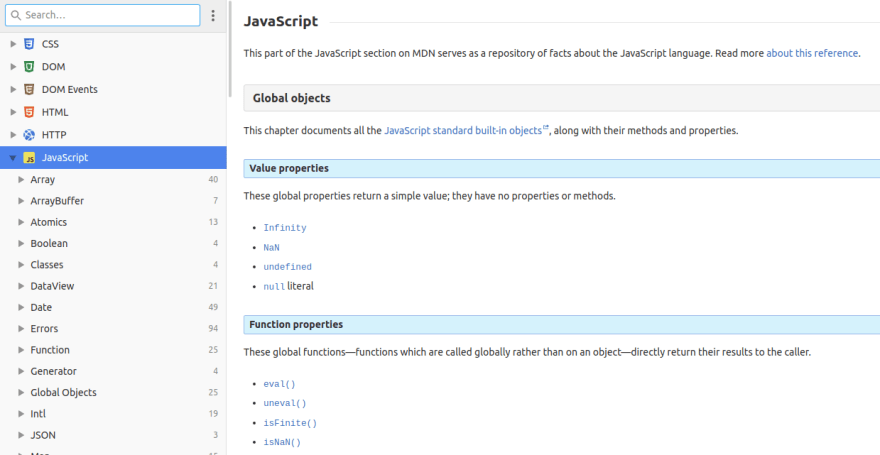Click the CSS shield icon
This screenshot has height=455, width=880.
(29, 44)
